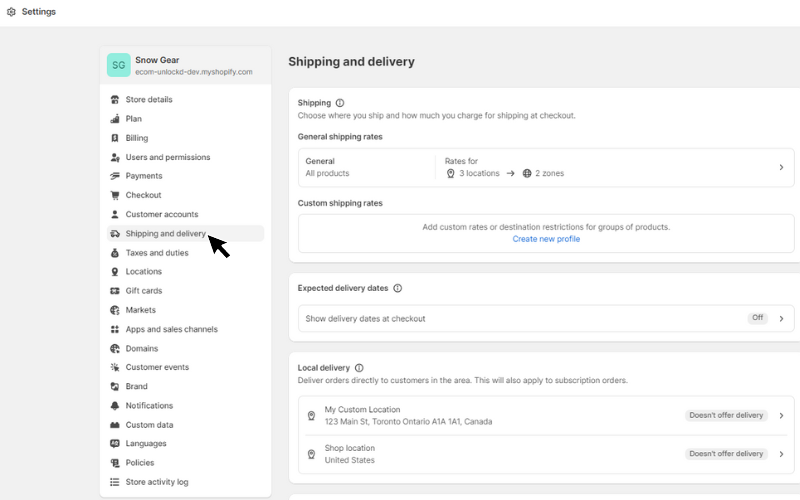Screen dimensions: 800x500
Task: Open delivery dates at checkout chevron
Action: [781, 318]
